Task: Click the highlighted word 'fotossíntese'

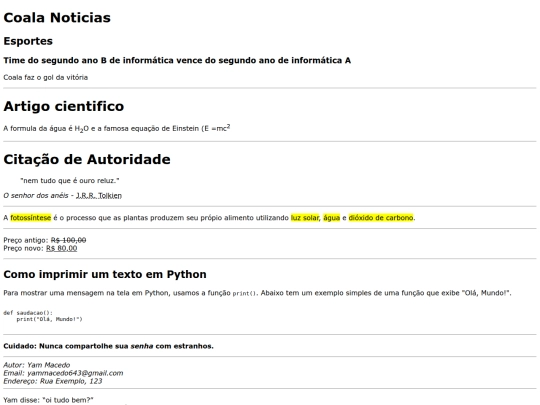Action: point(31,218)
